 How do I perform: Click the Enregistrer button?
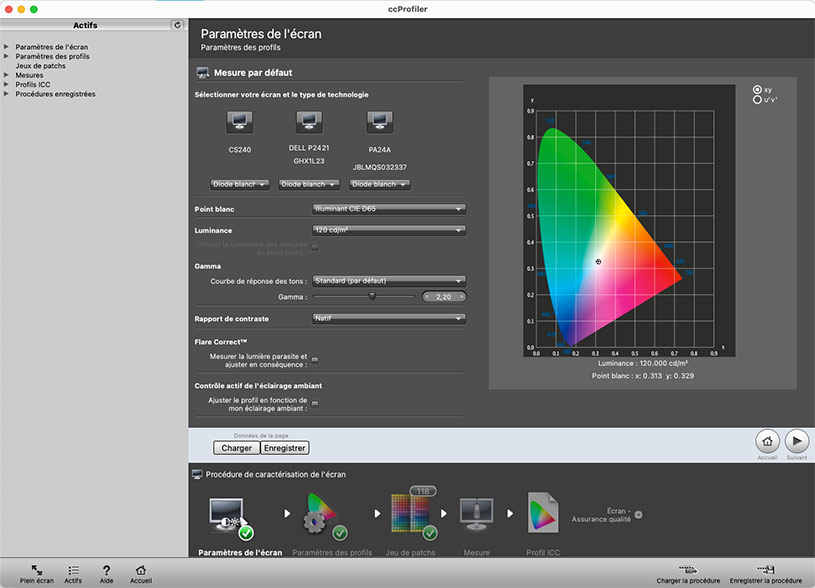coord(284,448)
